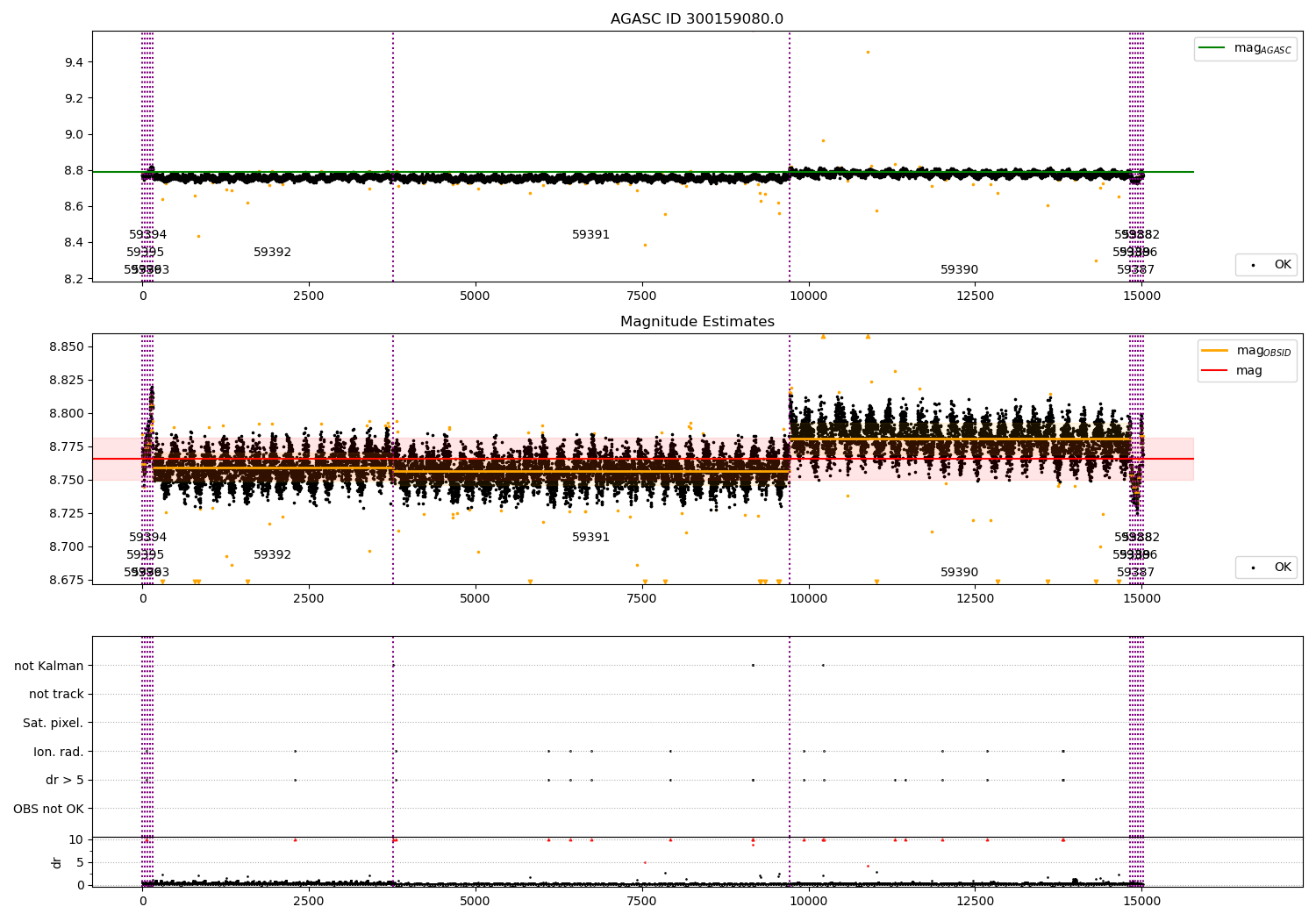Viewport: 1316px width, 921px height.
Task: Click the 9.0 y-tick in top plot
Action: click(74, 134)
